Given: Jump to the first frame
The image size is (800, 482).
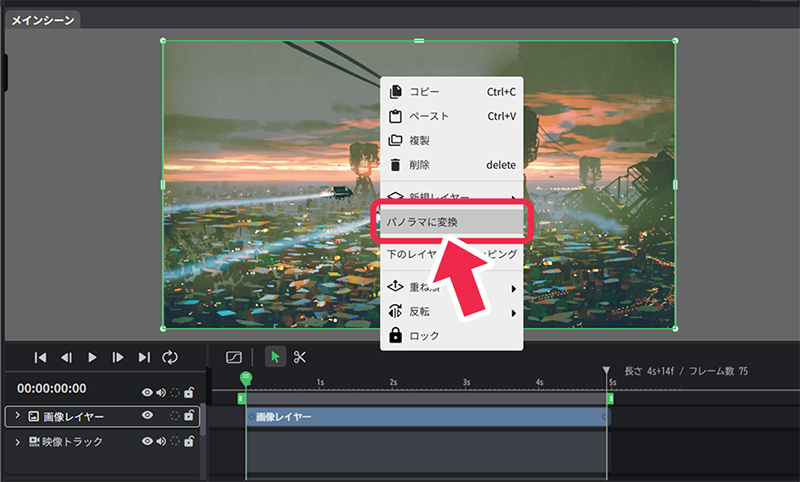Looking at the screenshot, I should (40, 358).
